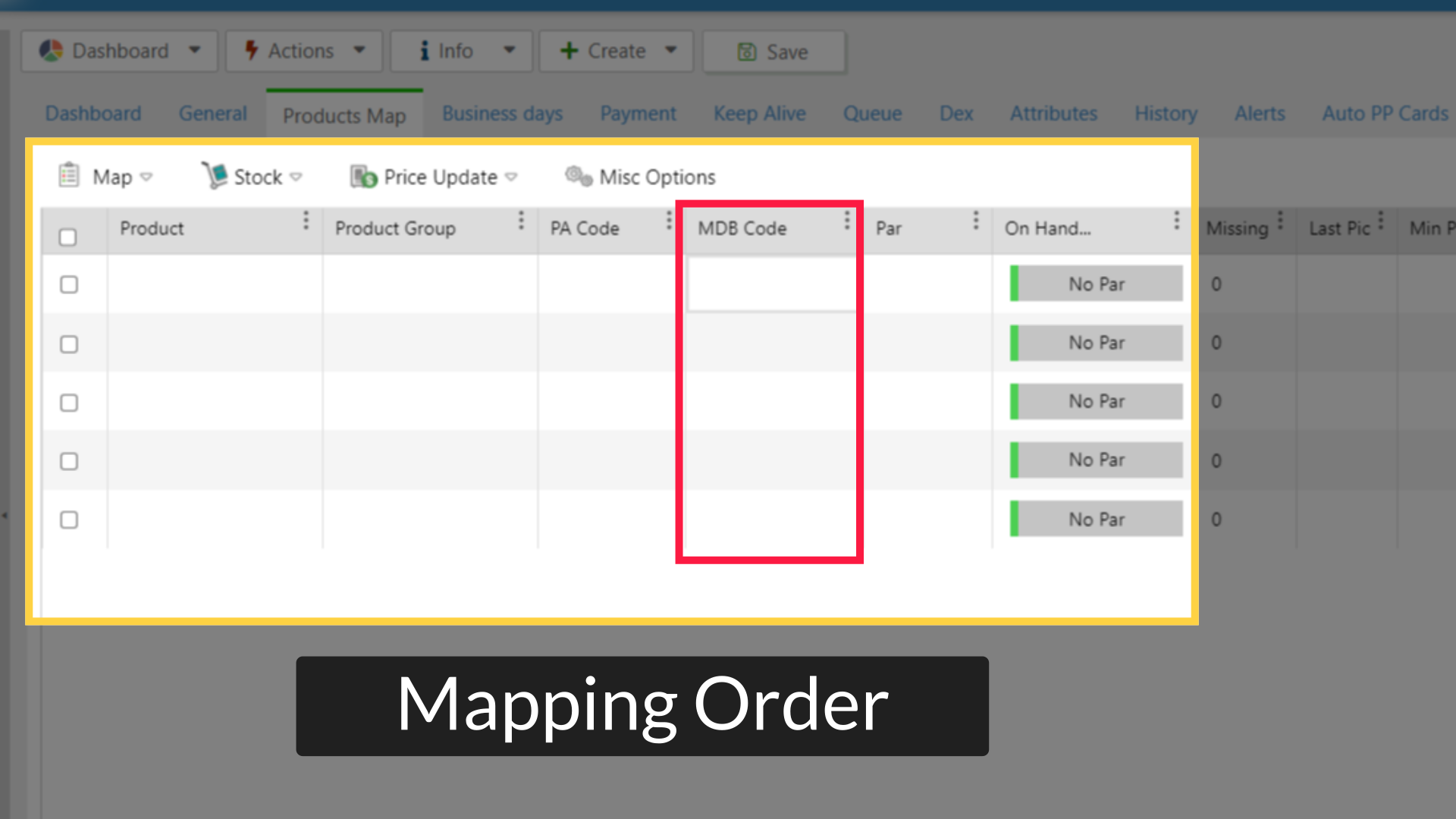Go to the Attributes tab

tap(1053, 113)
